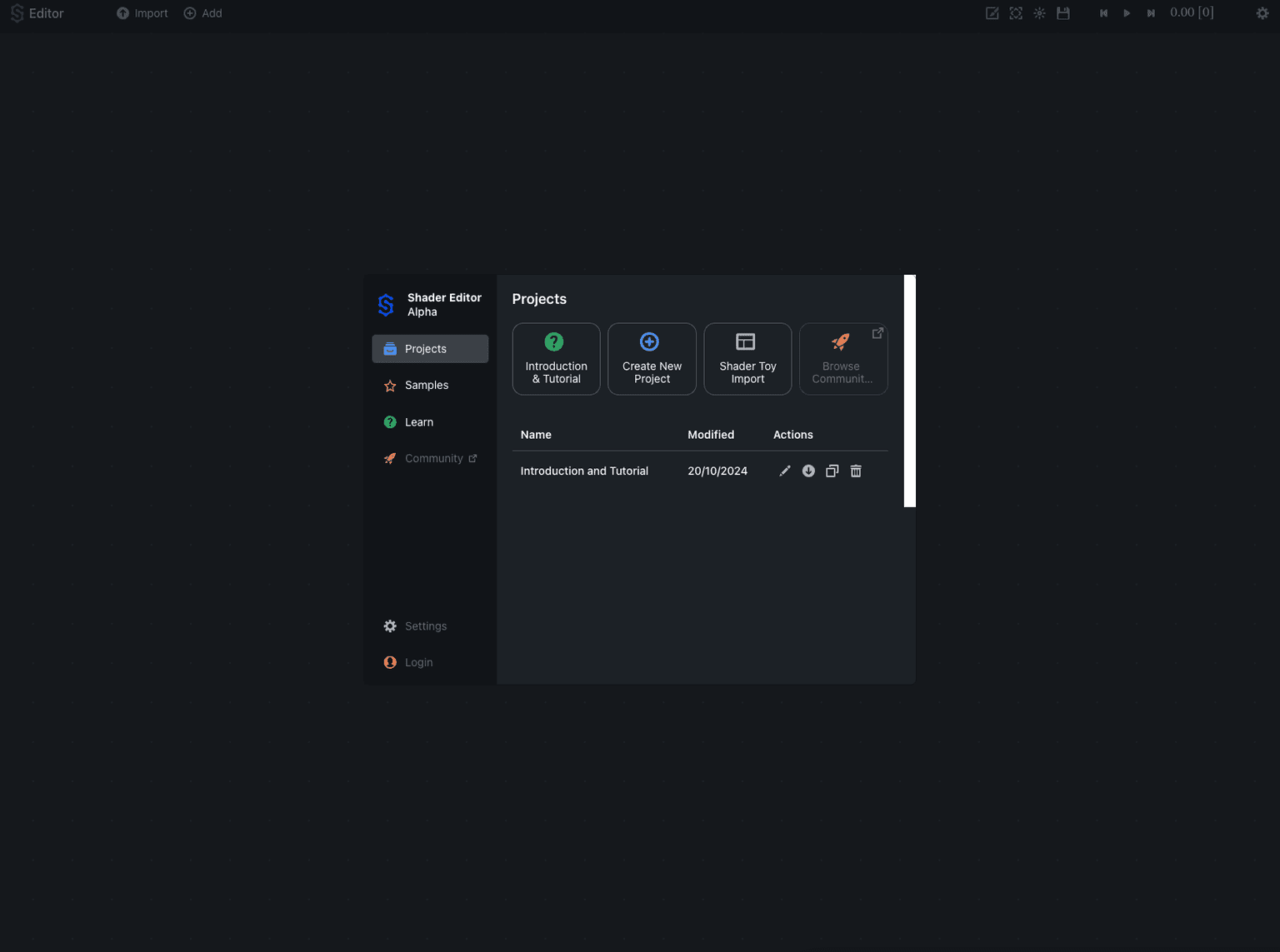The image size is (1280, 952).
Task: Start a Shader Toy Import
Action: (x=747, y=359)
